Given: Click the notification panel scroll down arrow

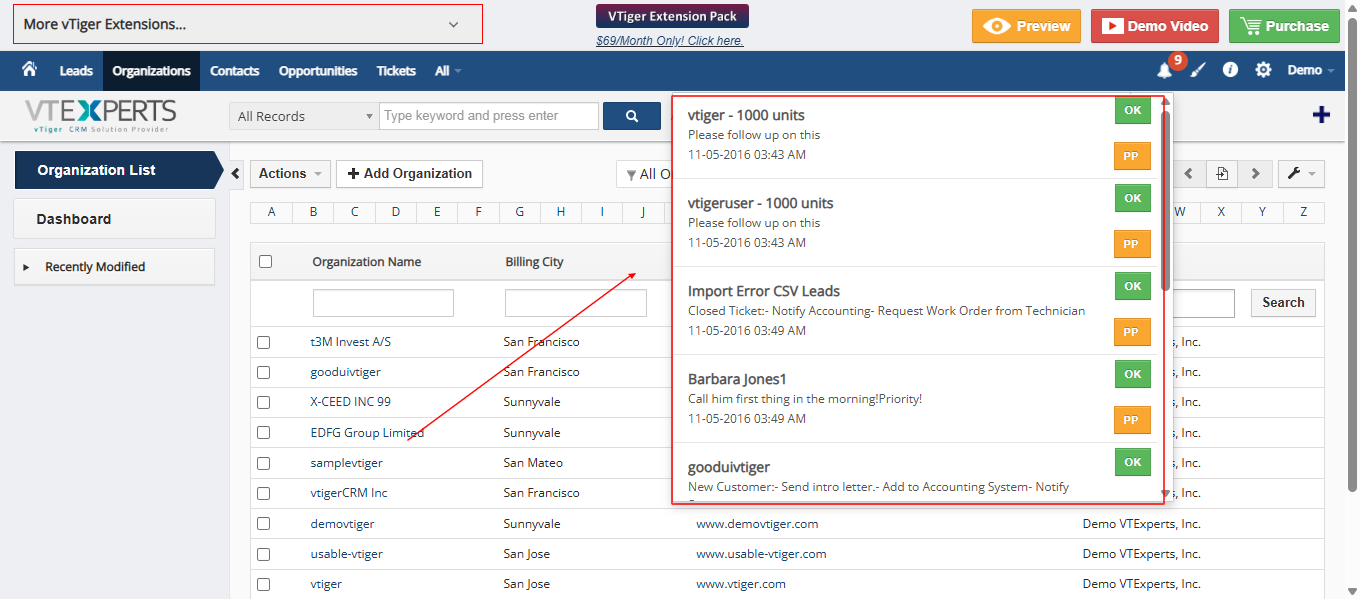Looking at the screenshot, I should [x=1165, y=493].
